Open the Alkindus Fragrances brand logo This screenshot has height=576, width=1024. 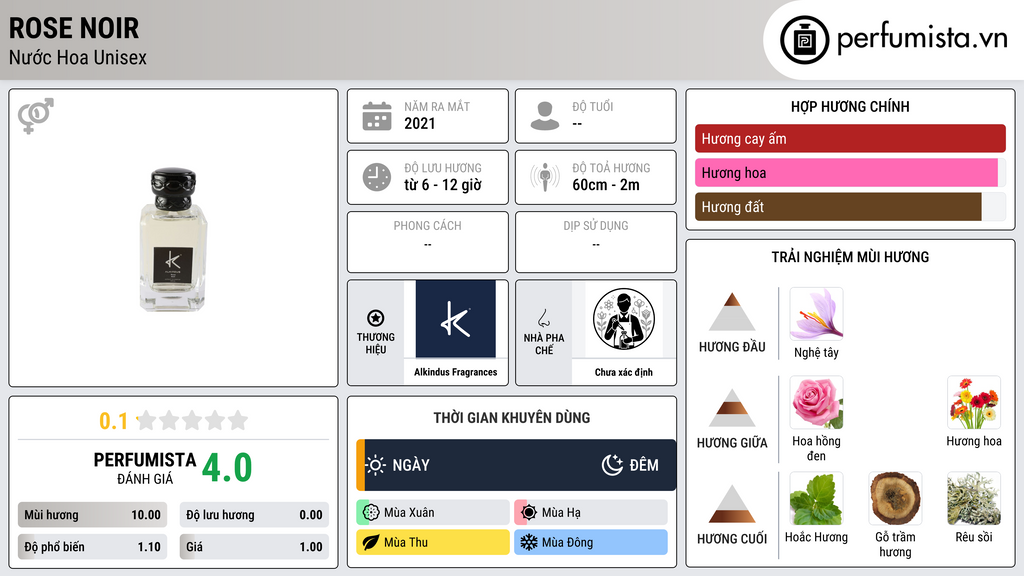[455, 319]
